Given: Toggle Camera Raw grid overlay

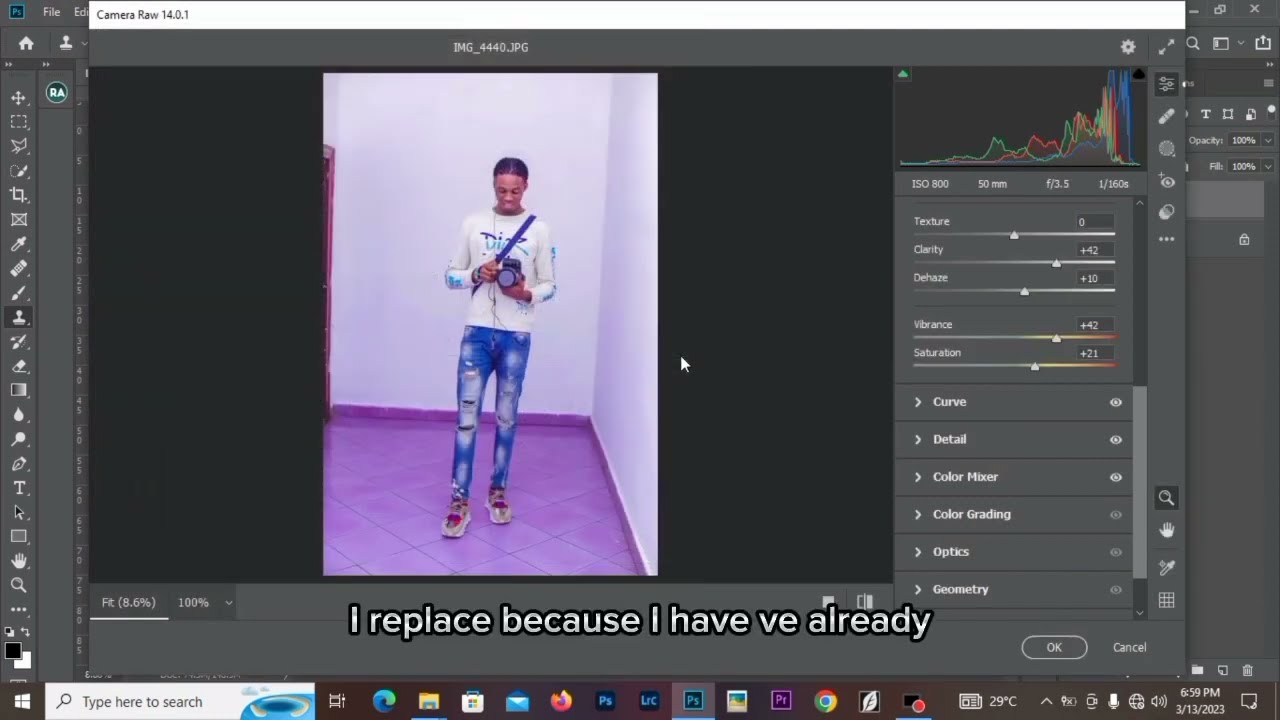Looking at the screenshot, I should point(1166,600).
